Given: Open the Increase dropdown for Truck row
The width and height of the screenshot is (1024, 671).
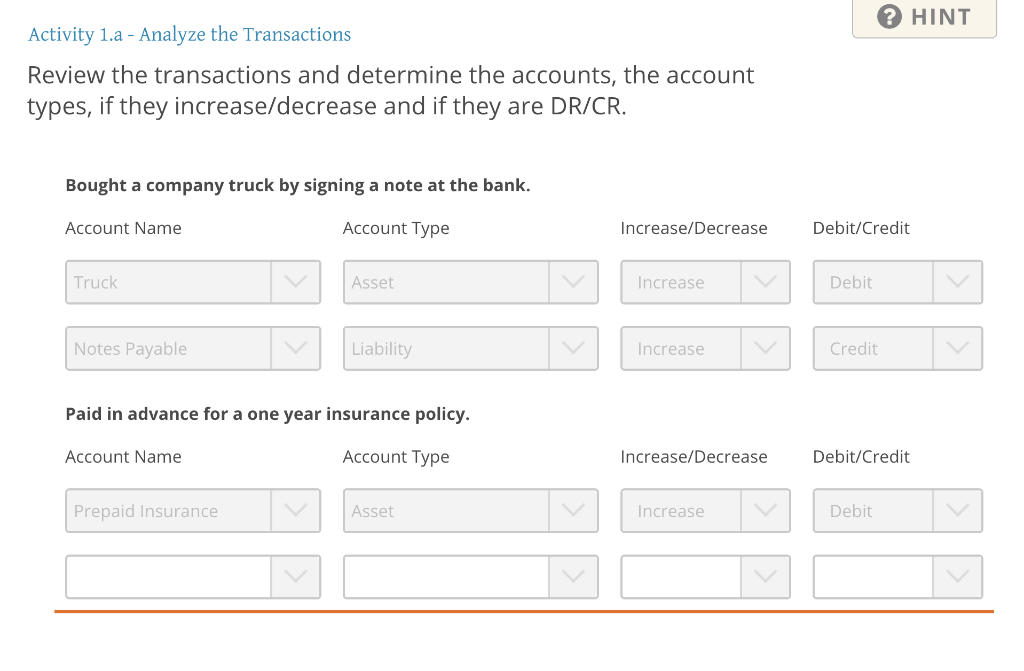Looking at the screenshot, I should tap(766, 282).
